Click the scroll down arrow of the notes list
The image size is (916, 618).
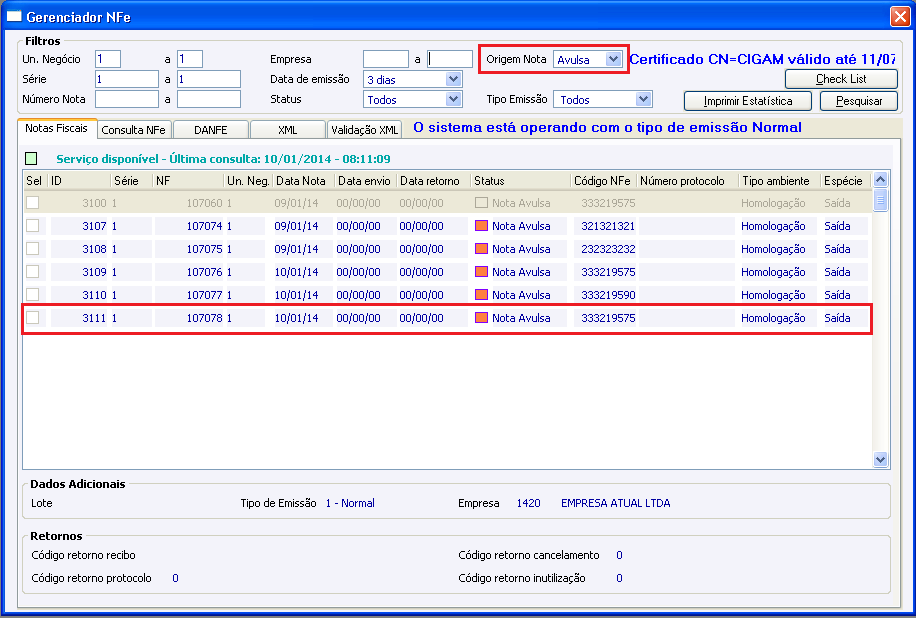pos(880,460)
